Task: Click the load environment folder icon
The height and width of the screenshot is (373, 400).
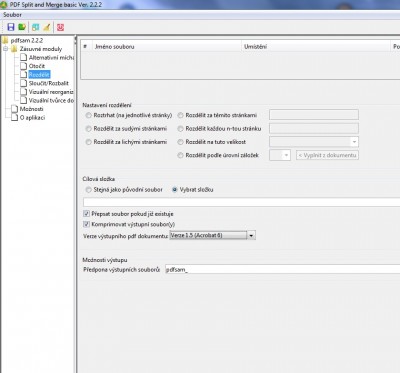Action: point(22,27)
